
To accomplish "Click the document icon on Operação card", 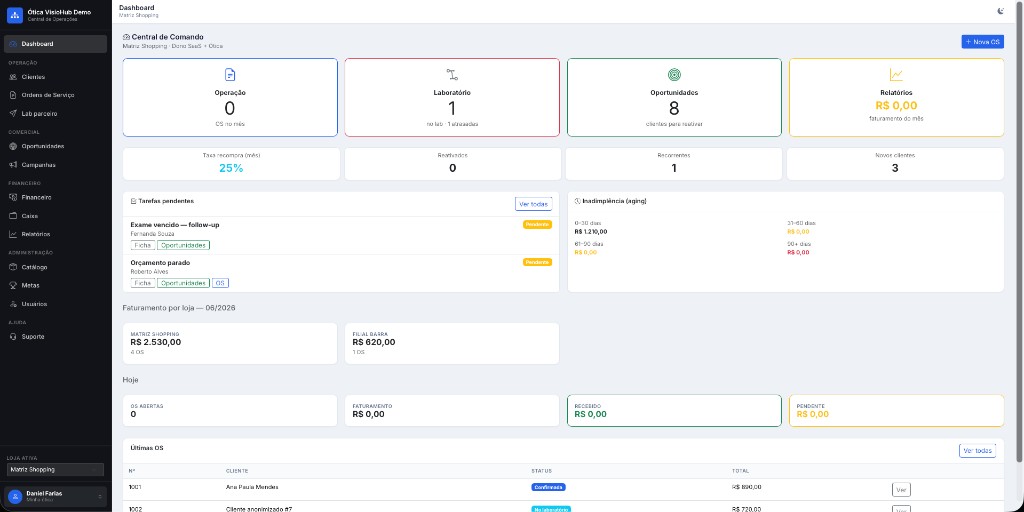I will 230,74.
